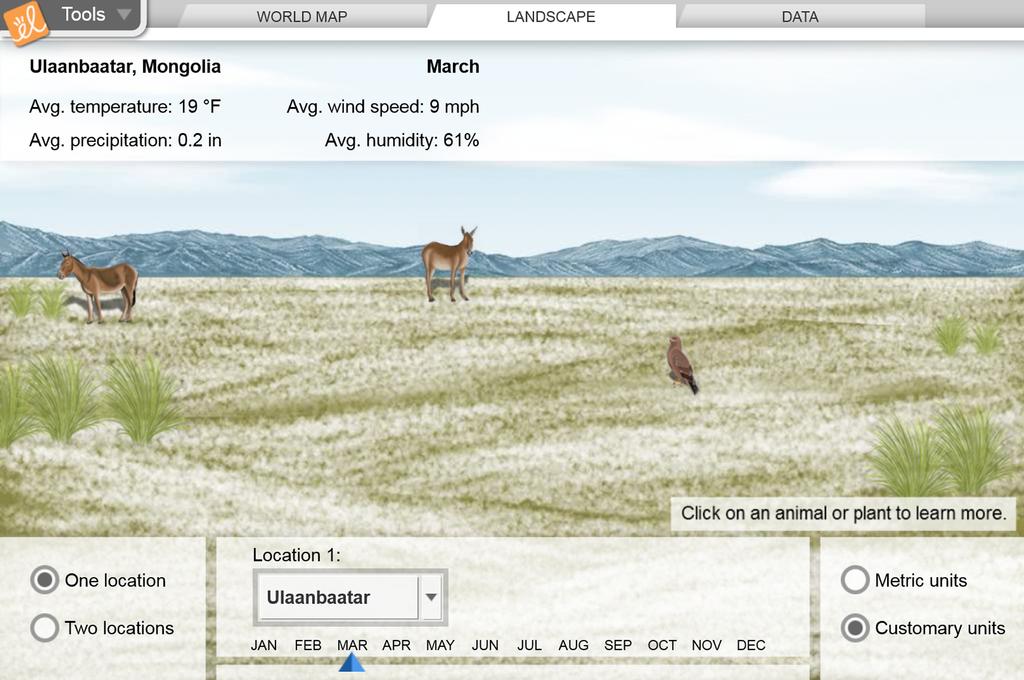
Task: Click the wild donkey on the left
Action: click(98, 286)
